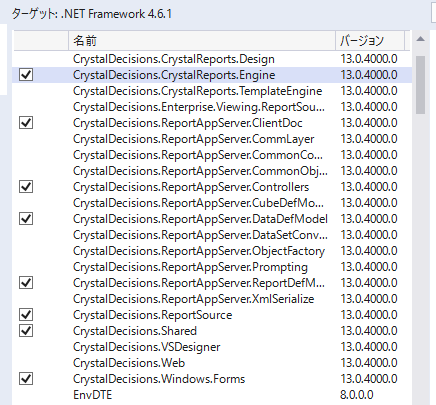The height and width of the screenshot is (405, 436).
Task: Select the EnvDTE assembly row
Action: point(212,395)
